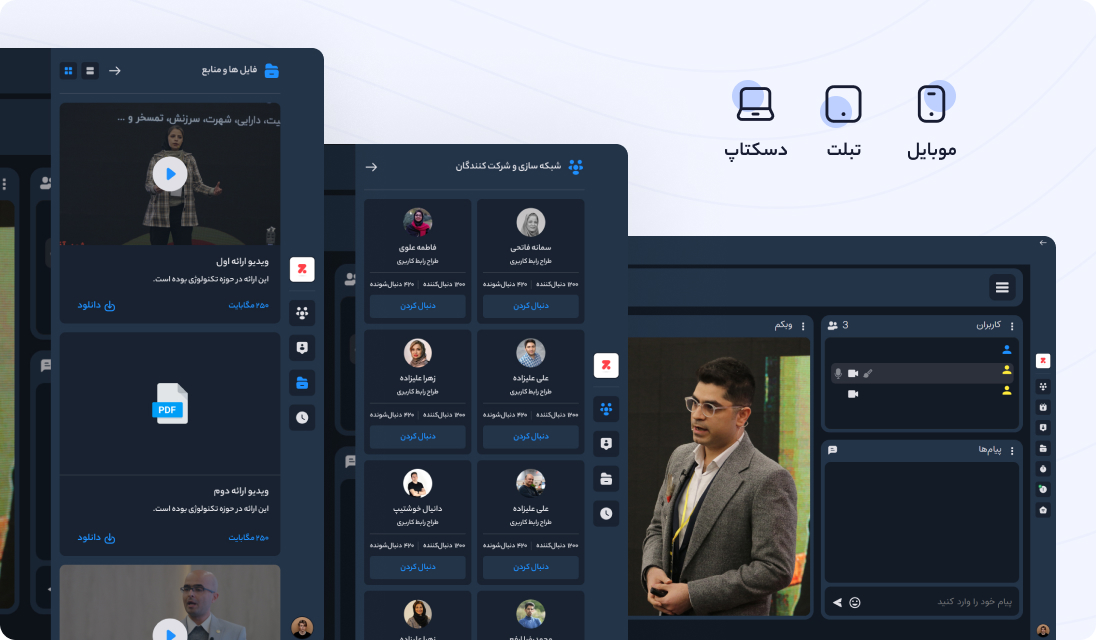
Task: Follow فاطمه علوی with دنبال کردن
Action: [x=418, y=306]
